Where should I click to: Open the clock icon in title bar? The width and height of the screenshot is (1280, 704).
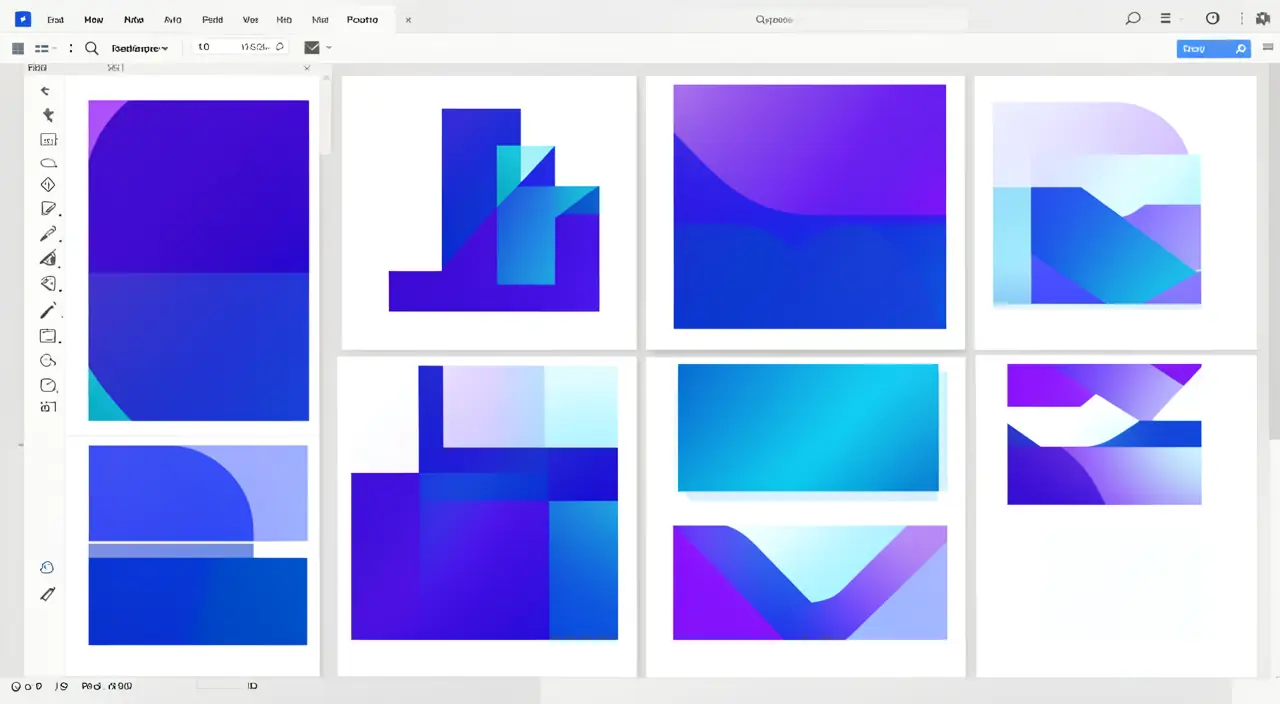[x=1213, y=19]
